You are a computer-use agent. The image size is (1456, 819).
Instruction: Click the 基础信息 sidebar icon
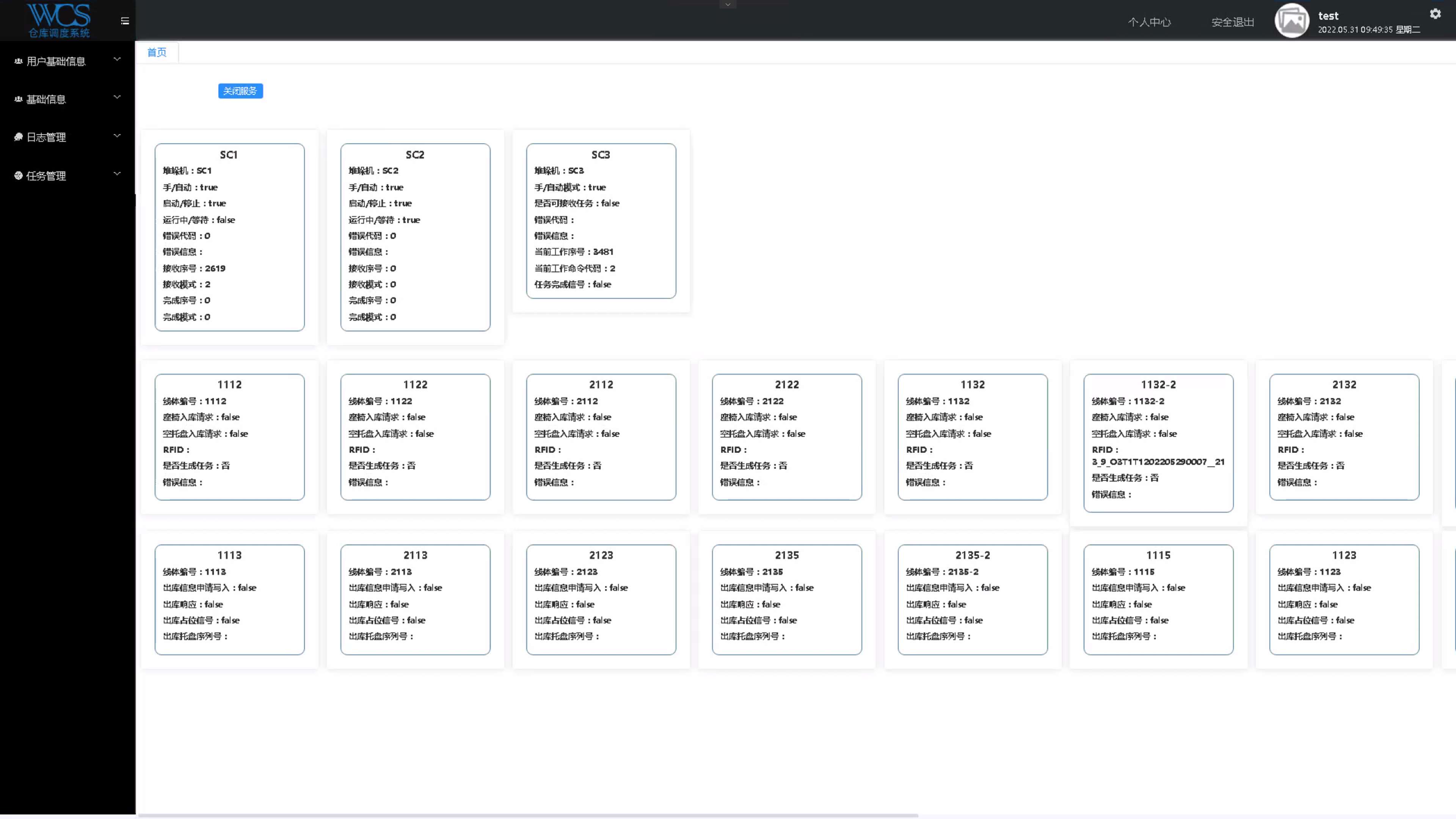pos(19,99)
